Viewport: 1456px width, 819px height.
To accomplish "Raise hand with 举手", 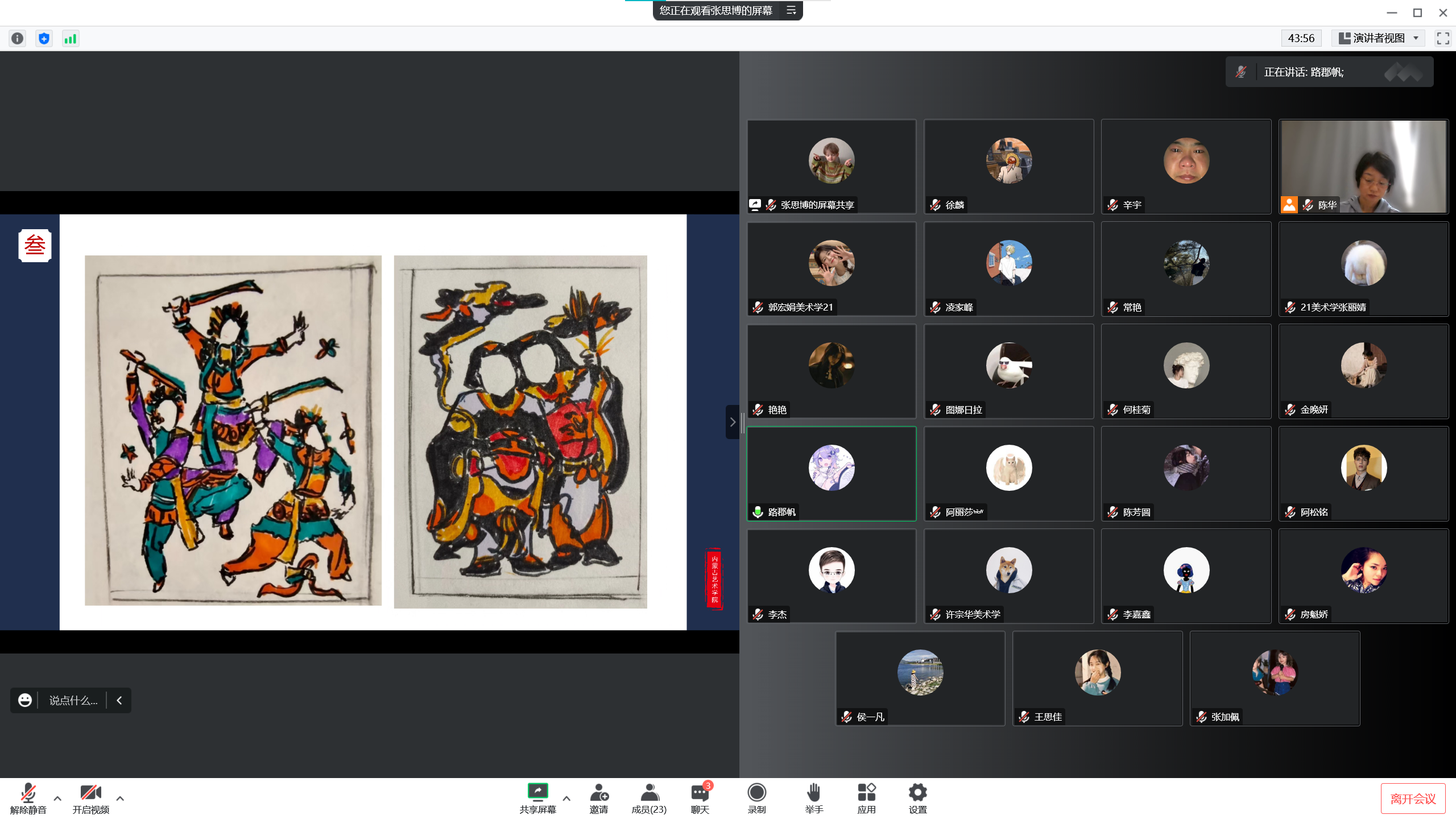I will [x=814, y=798].
